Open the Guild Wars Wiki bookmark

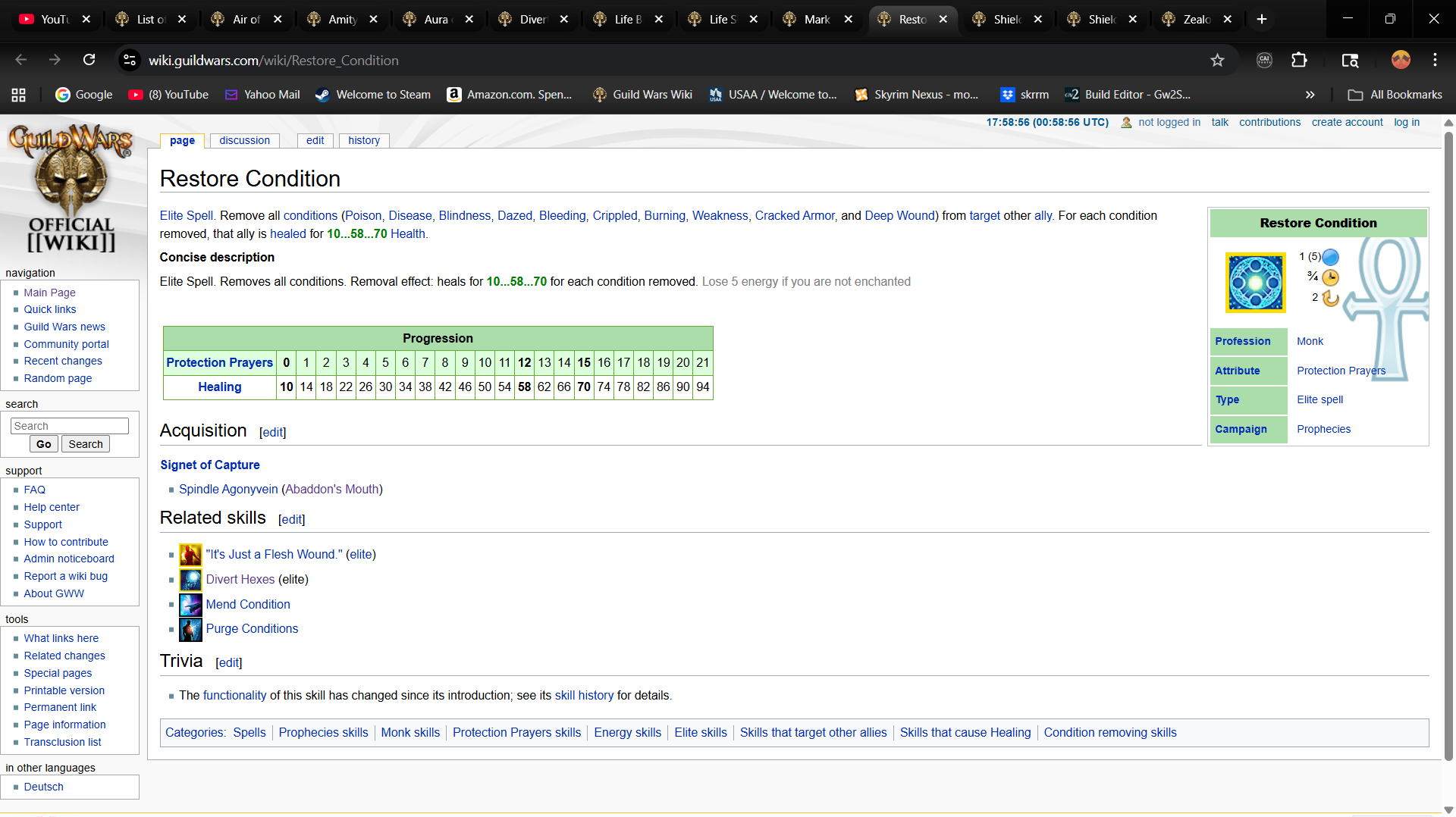click(x=643, y=95)
